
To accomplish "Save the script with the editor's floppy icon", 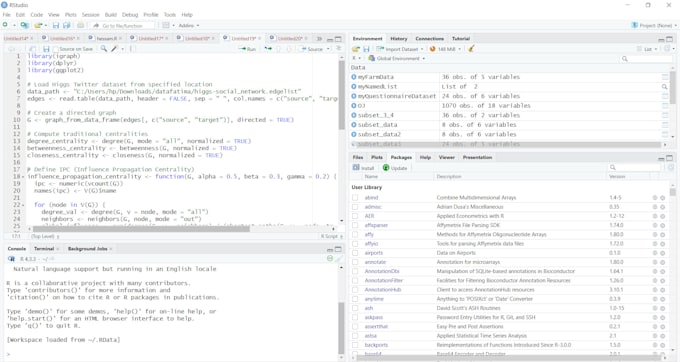I will pos(46,49).
